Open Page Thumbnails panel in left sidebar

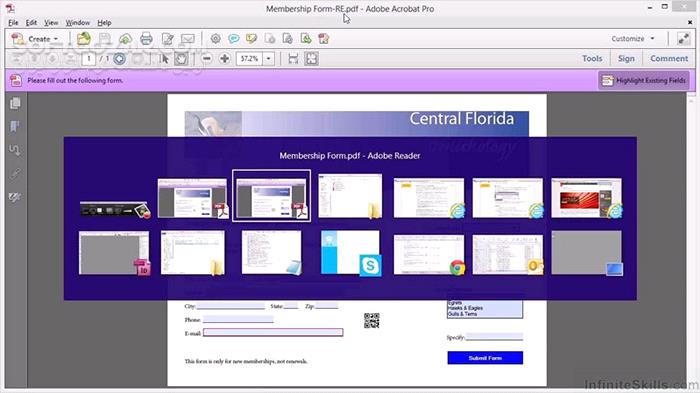pos(15,103)
